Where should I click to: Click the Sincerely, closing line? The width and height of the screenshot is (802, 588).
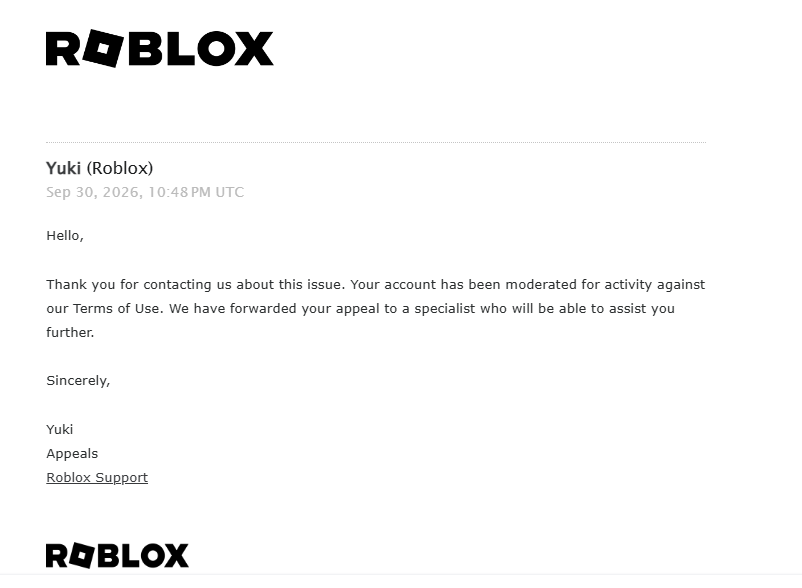tap(78, 381)
